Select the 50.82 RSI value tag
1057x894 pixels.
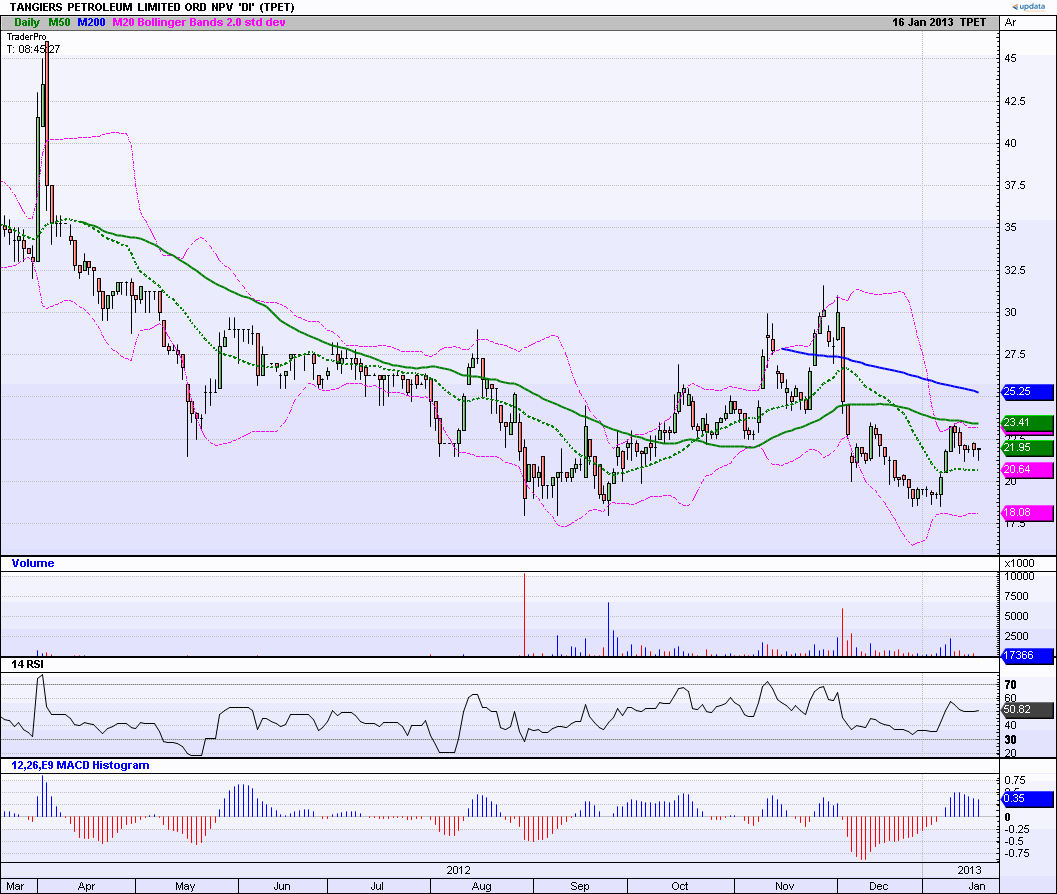1028,711
